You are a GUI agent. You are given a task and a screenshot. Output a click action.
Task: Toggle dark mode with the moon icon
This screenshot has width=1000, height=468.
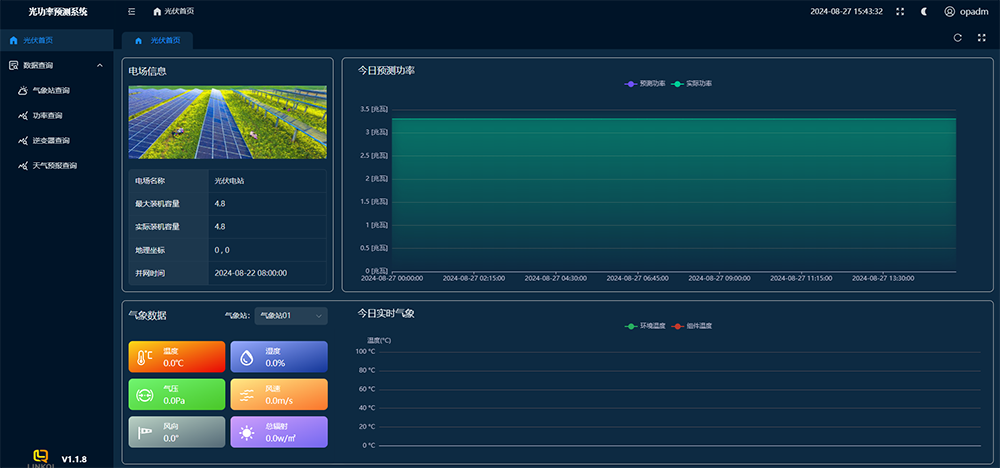(924, 11)
